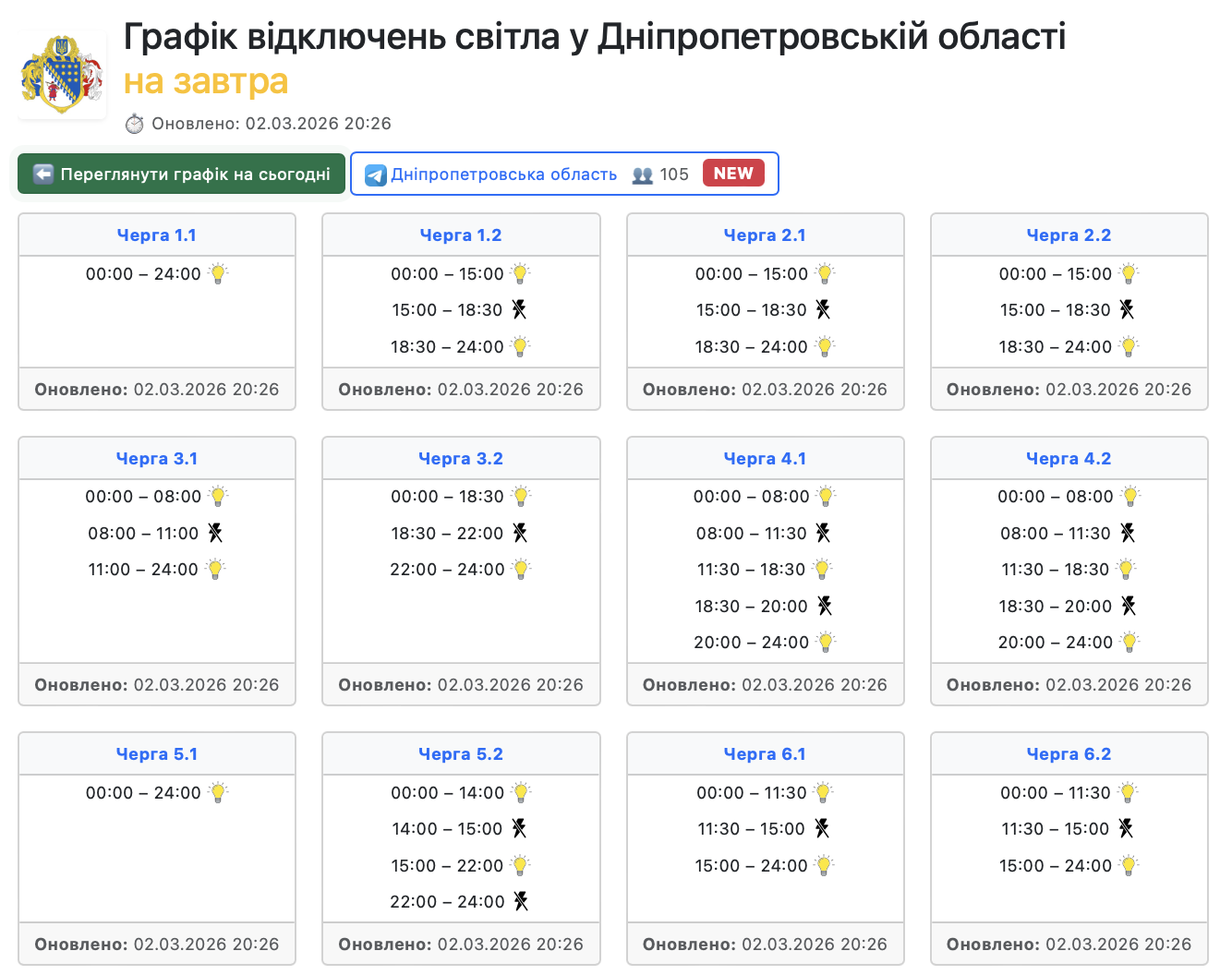This screenshot has height=975, width=1232.
Task: Click the outage icon for 08:00 – 11:00 in Черга 3.1
Action: [x=215, y=533]
